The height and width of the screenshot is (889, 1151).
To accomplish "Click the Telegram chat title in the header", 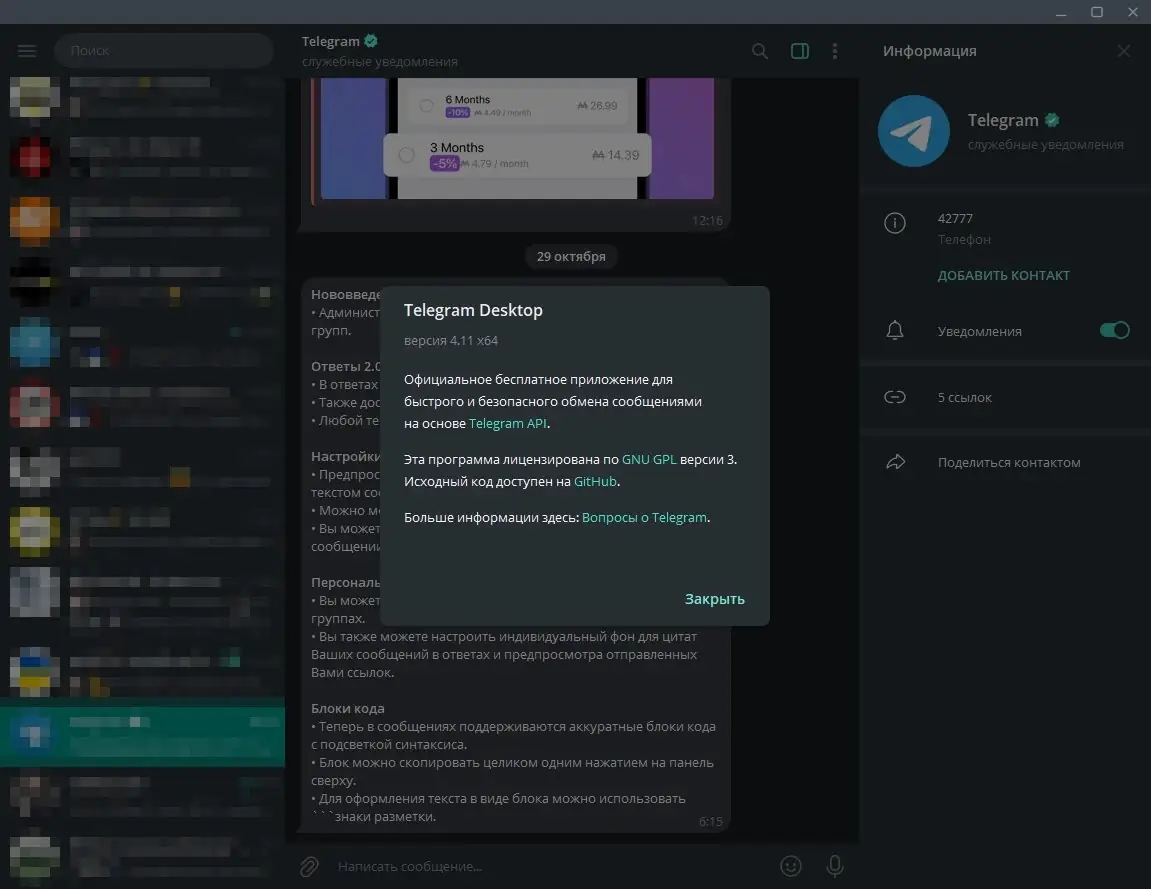I will [x=330, y=41].
